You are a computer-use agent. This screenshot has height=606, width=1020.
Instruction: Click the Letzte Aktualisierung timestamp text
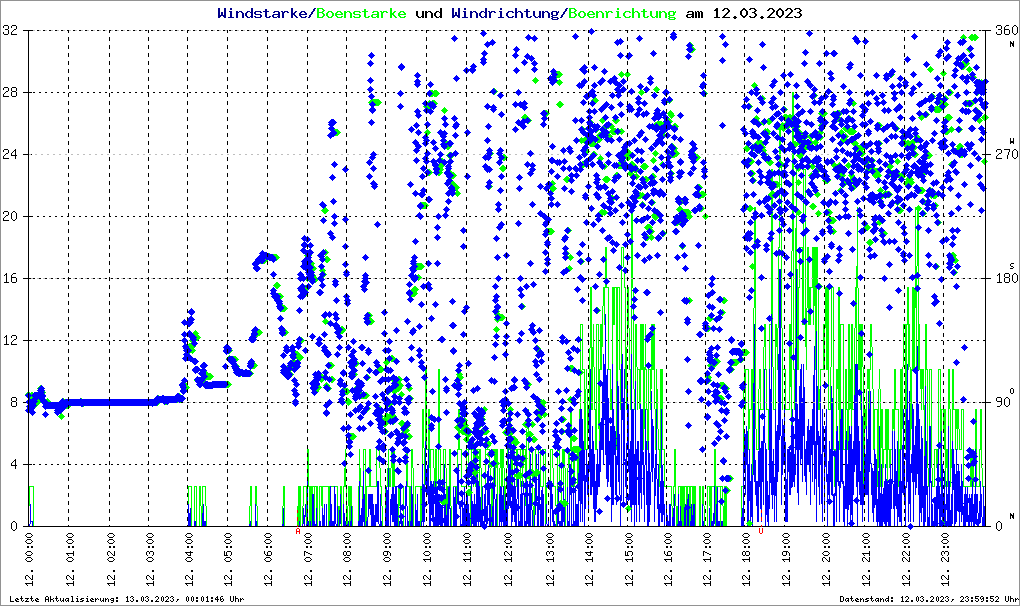(x=126, y=599)
